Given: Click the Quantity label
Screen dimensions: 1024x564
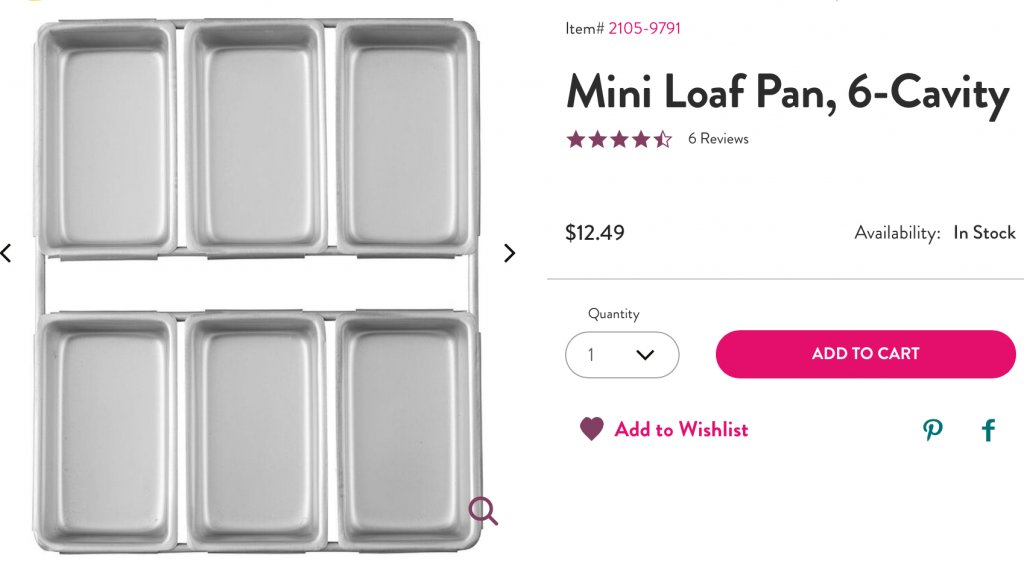Looking at the screenshot, I should coord(613,314).
